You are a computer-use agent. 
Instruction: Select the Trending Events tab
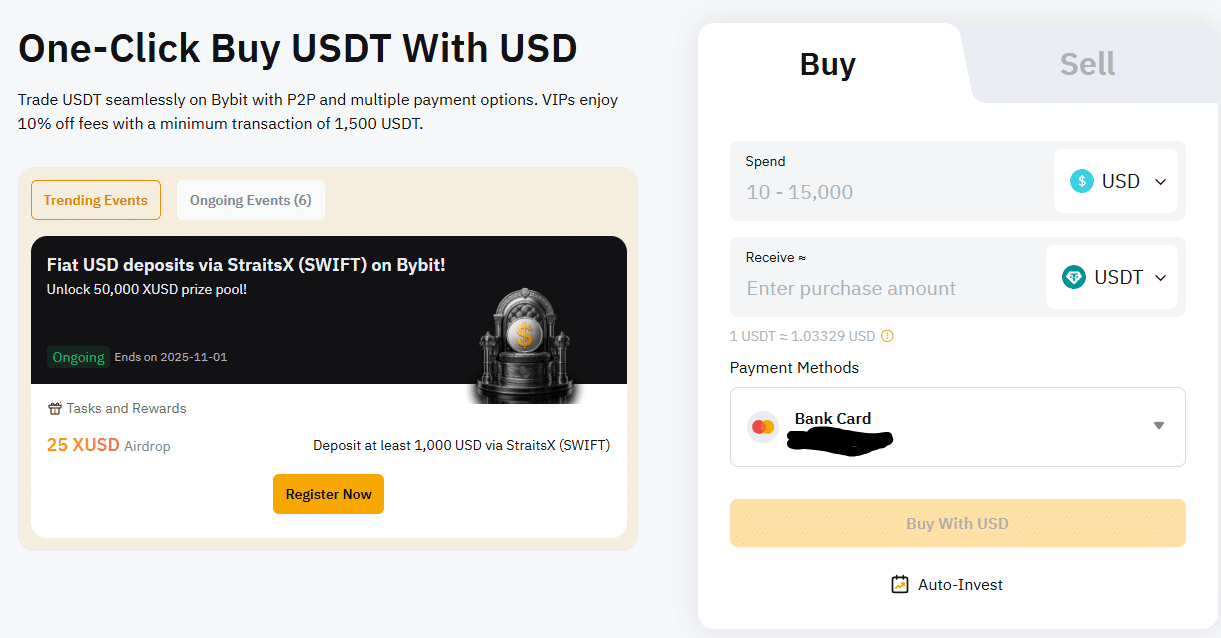click(x=96, y=200)
